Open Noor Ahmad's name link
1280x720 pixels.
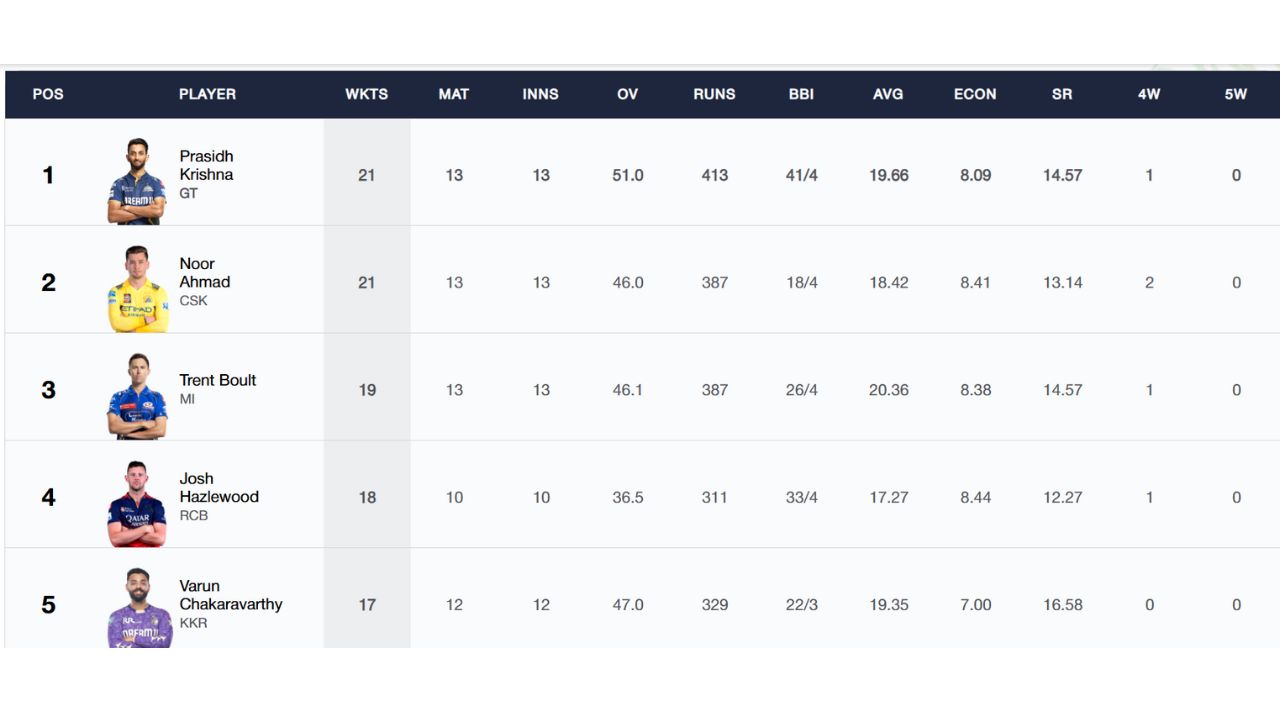204,273
